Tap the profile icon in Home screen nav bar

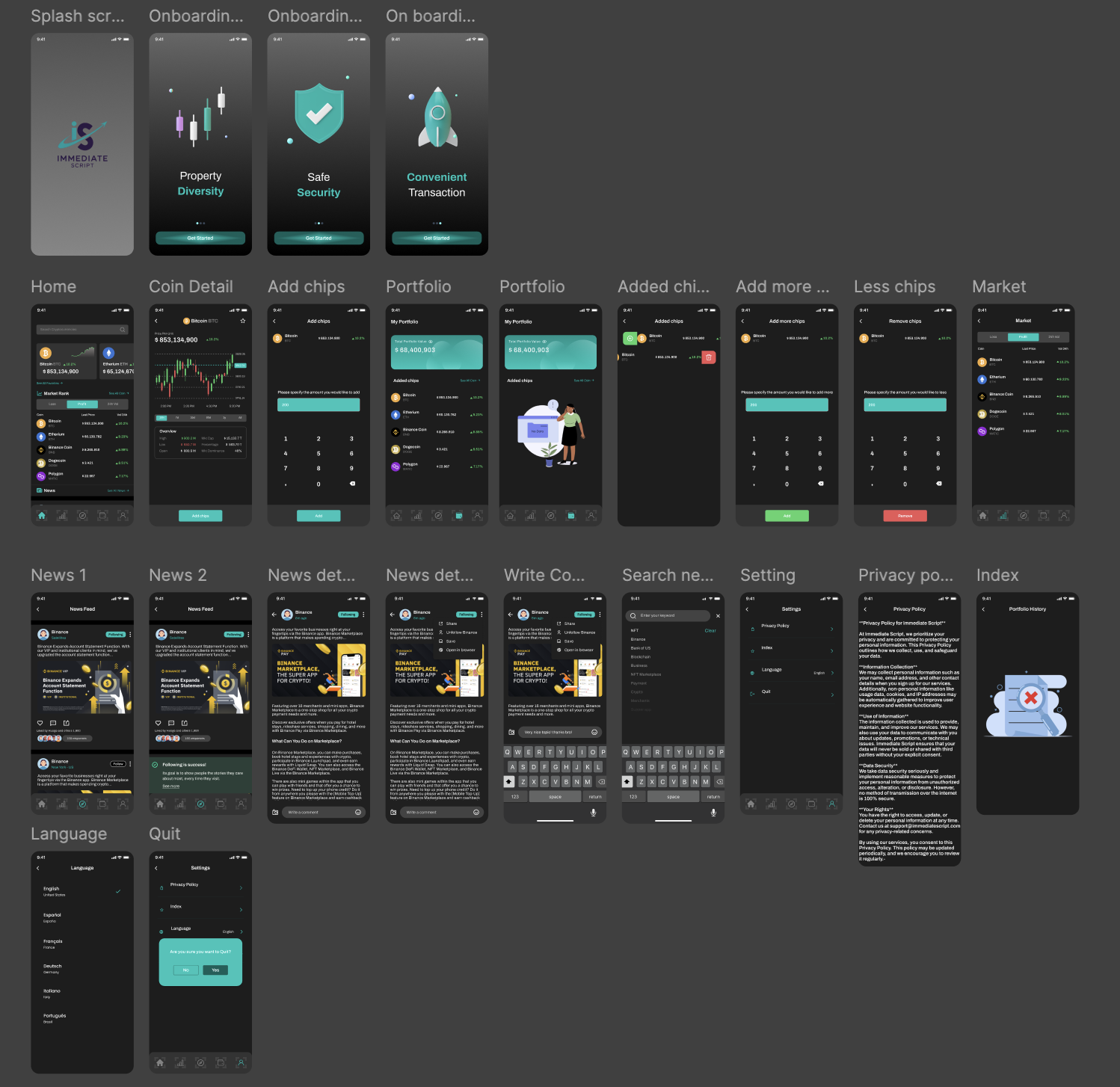[123, 515]
